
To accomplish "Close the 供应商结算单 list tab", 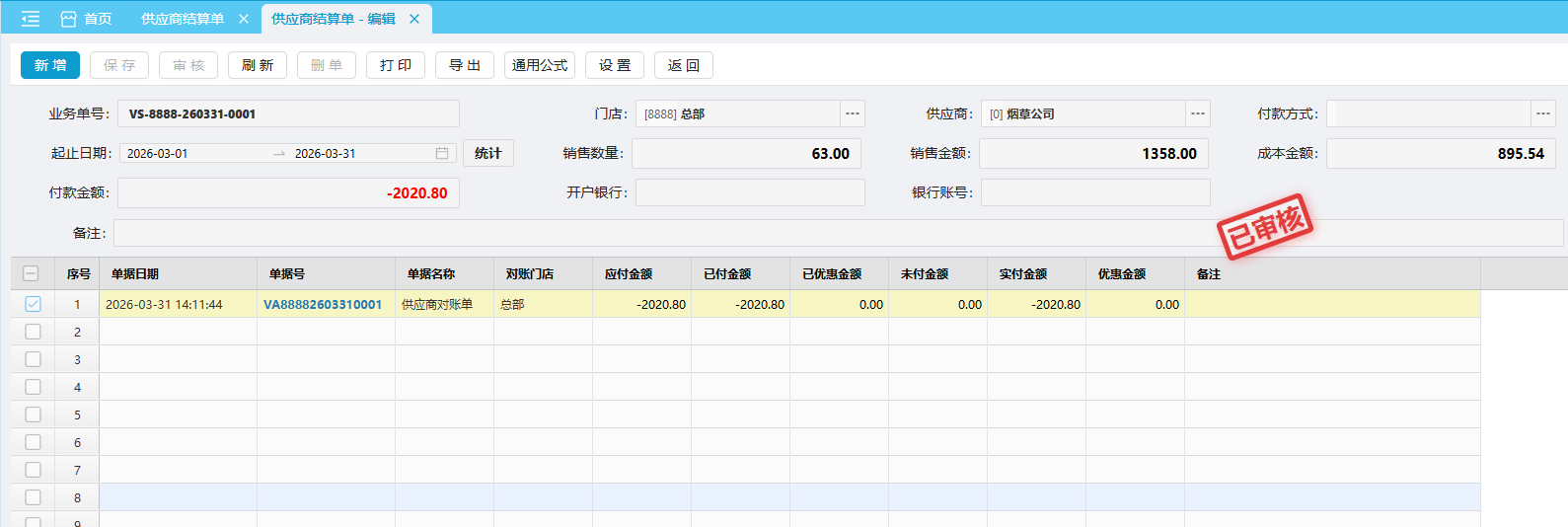I will tap(244, 19).
